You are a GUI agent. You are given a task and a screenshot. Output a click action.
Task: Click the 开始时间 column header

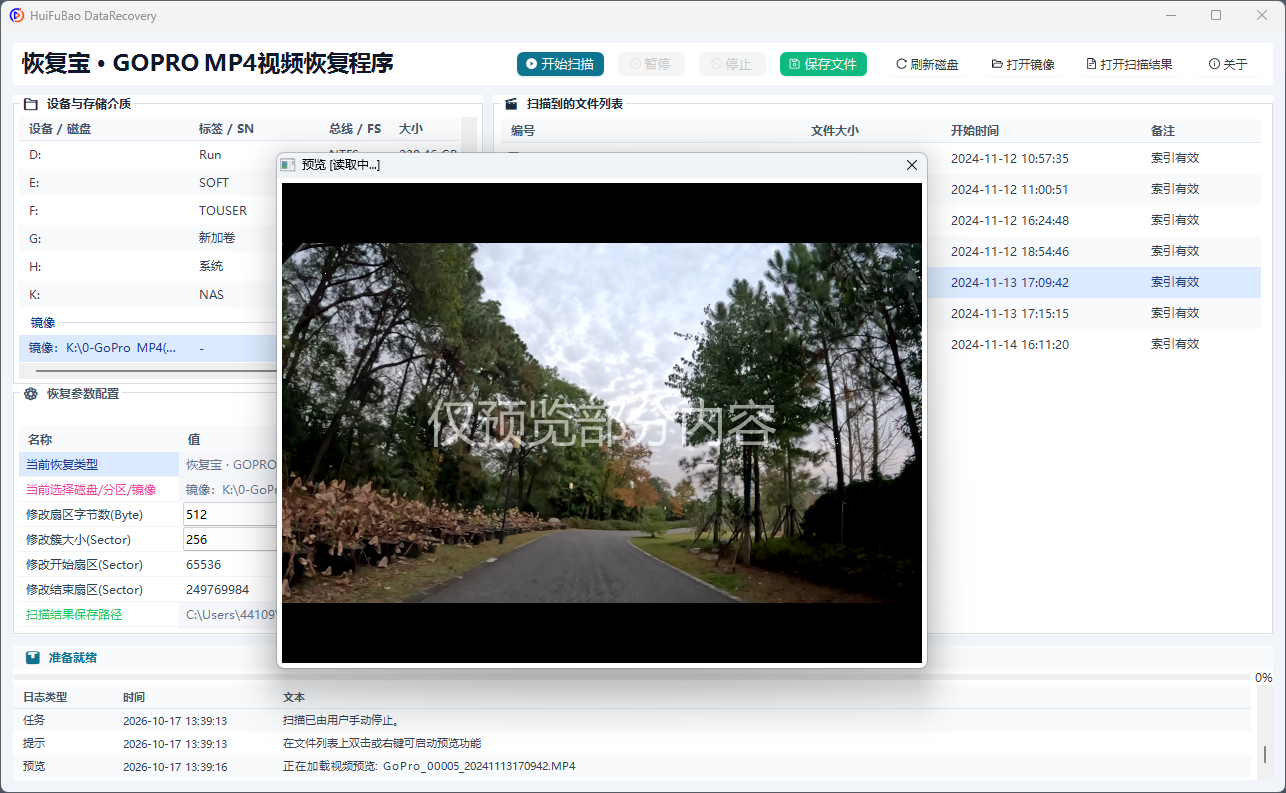[x=974, y=131]
